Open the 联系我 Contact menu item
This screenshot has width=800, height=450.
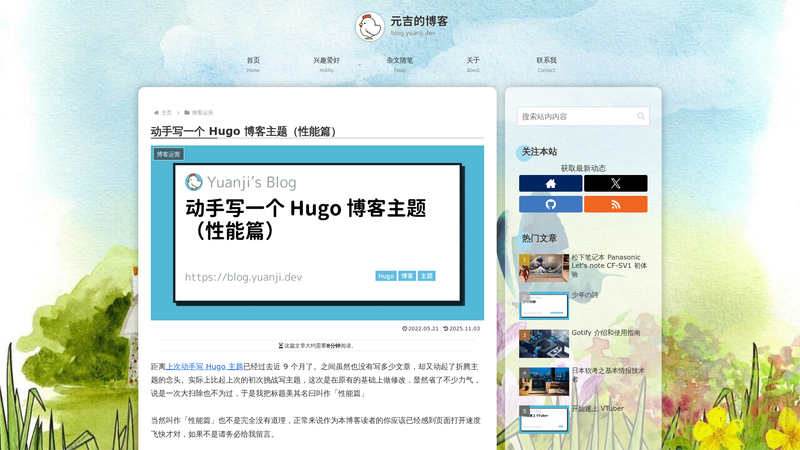tap(546, 64)
